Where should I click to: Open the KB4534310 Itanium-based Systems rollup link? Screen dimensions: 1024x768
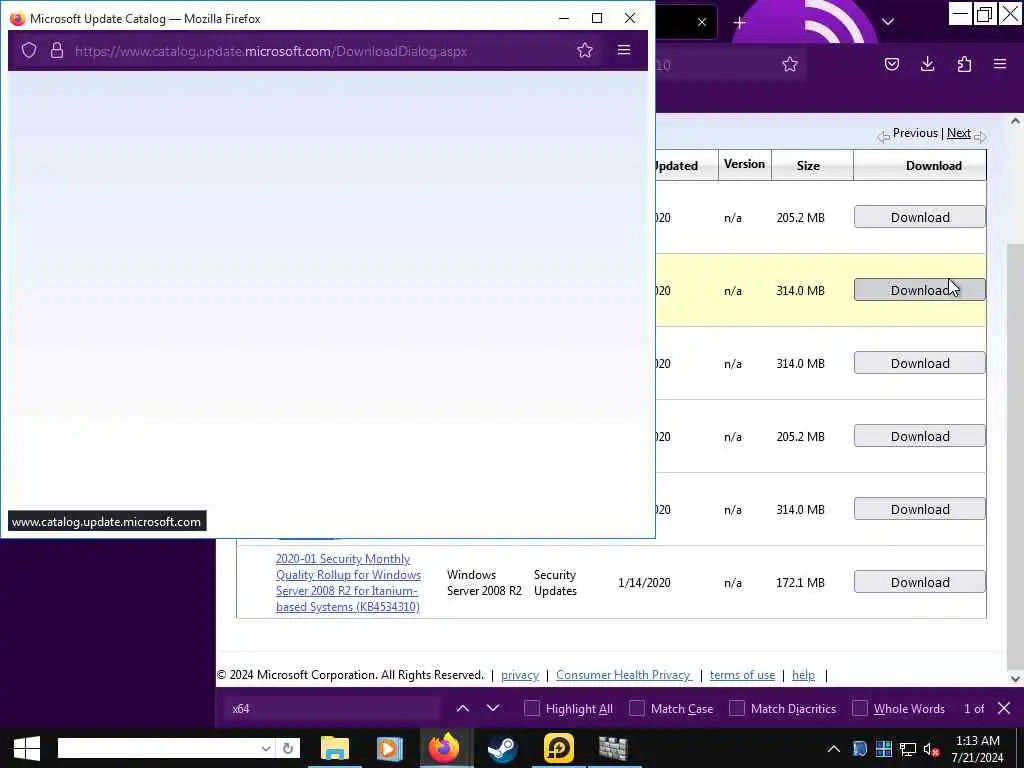pyautogui.click(x=348, y=583)
